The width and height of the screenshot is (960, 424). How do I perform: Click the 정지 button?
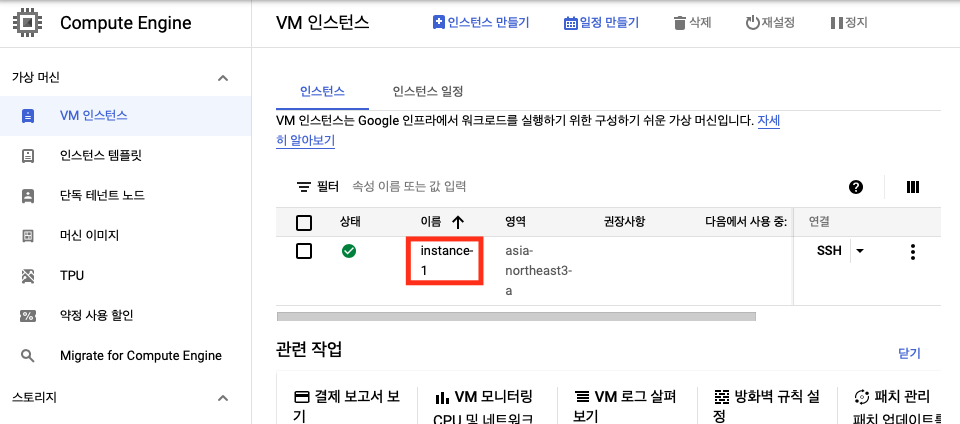(x=849, y=23)
